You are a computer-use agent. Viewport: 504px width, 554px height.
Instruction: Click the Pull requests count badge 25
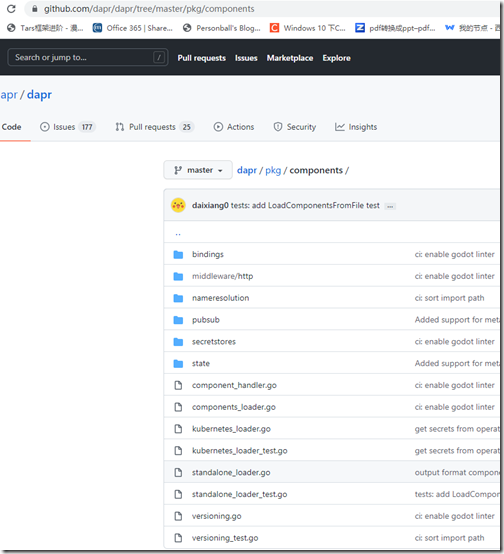[186, 127]
